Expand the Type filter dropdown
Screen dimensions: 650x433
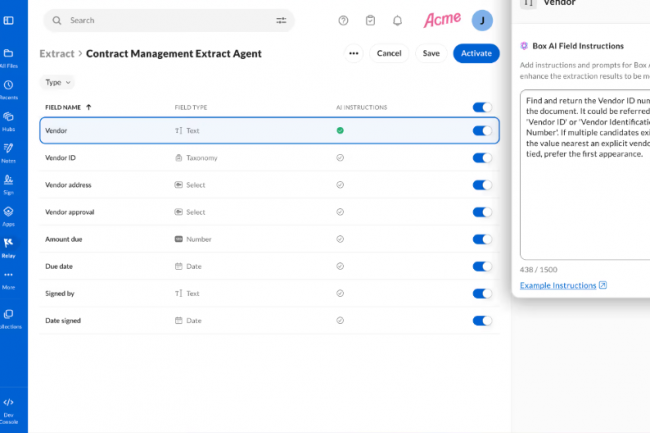coord(59,82)
